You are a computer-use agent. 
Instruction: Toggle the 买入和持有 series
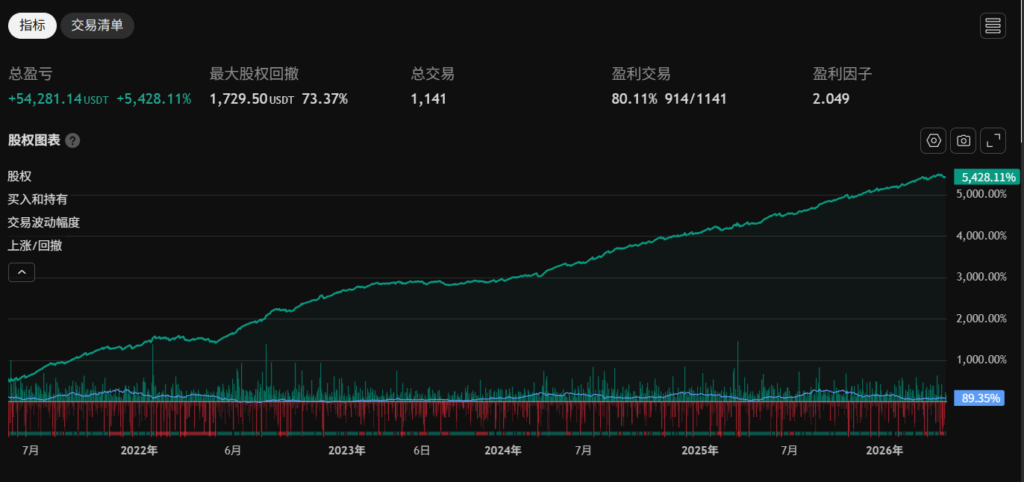click(37, 199)
